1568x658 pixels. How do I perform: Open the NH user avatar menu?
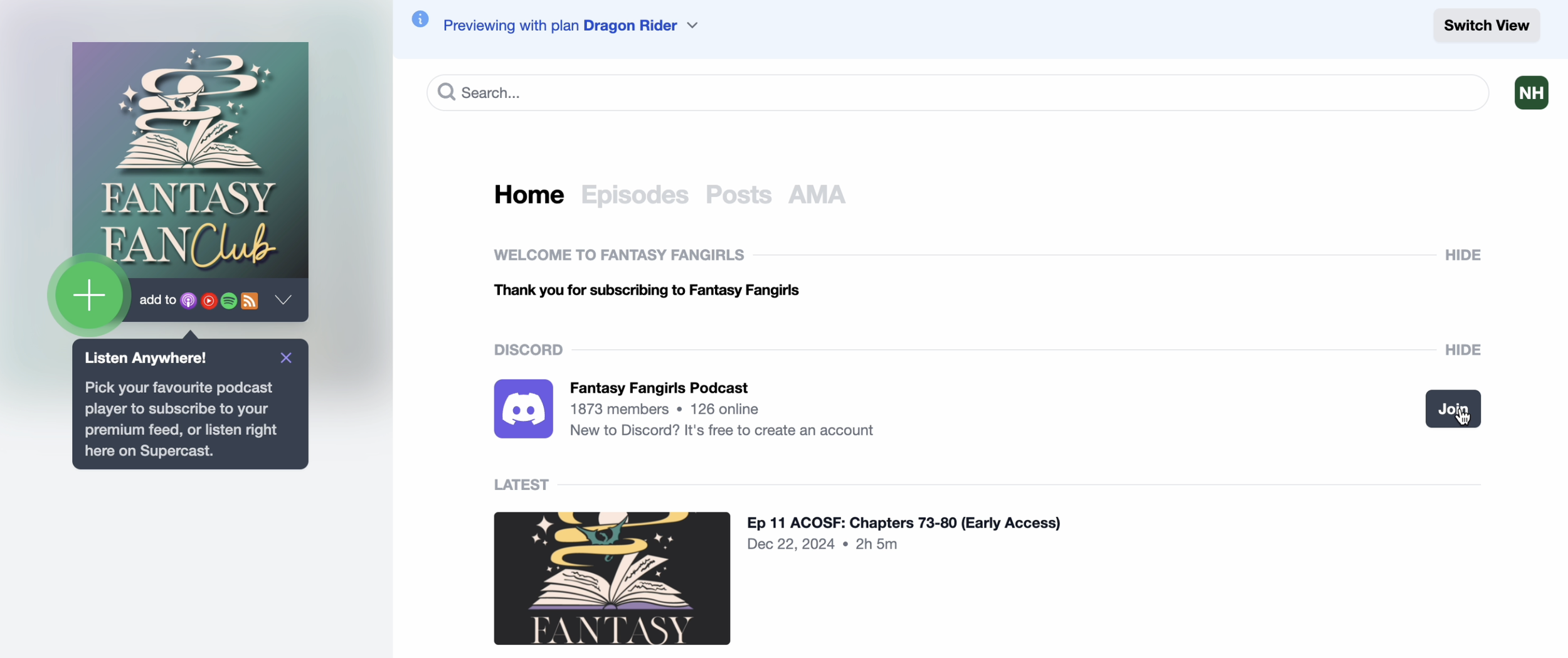pyautogui.click(x=1531, y=93)
